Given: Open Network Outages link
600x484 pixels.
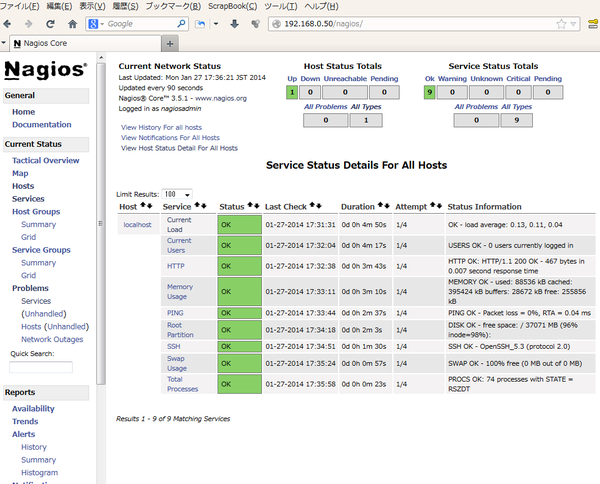Looking at the screenshot, I should click(x=52, y=339).
